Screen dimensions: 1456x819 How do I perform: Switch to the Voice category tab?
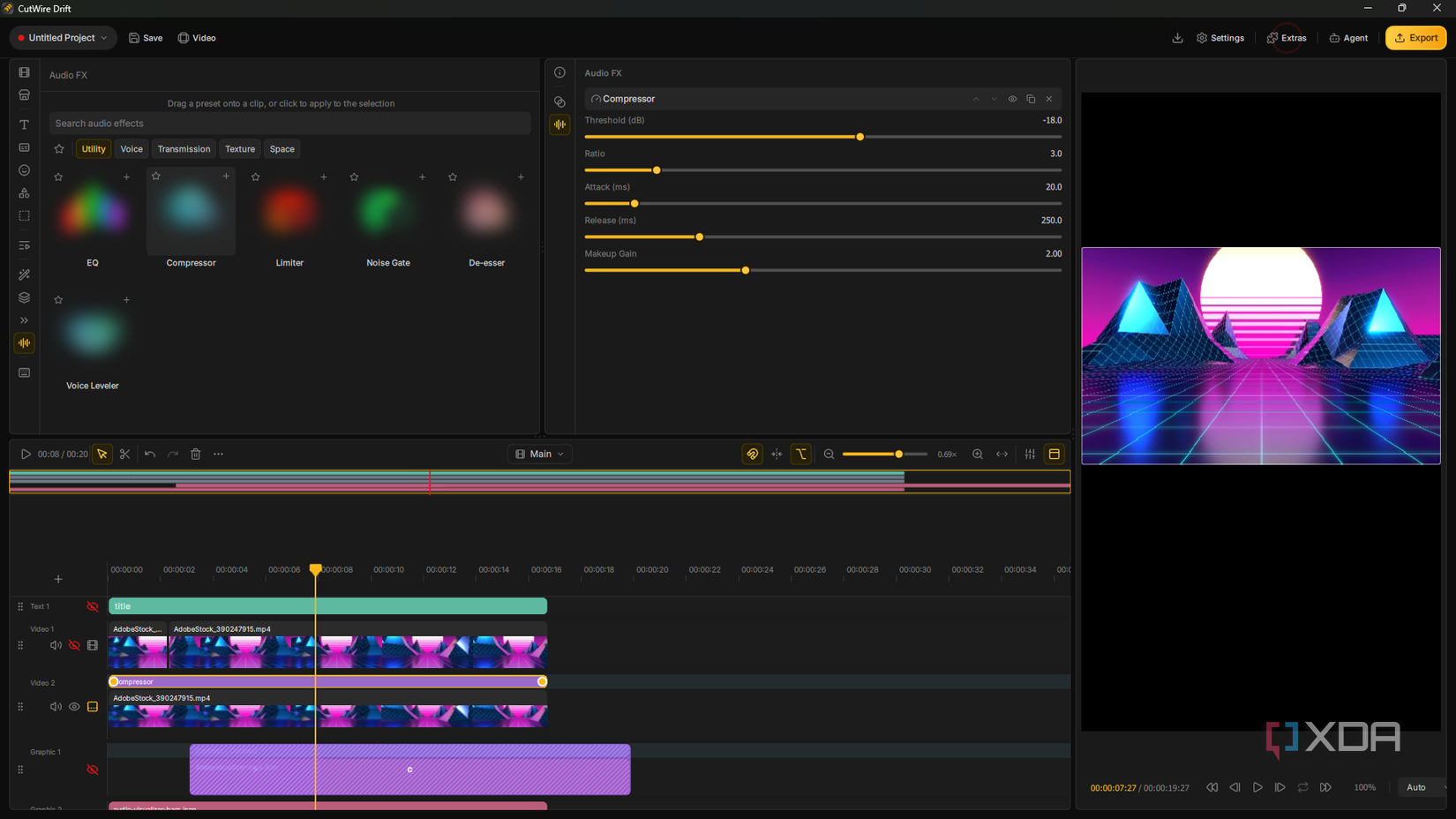coord(131,149)
